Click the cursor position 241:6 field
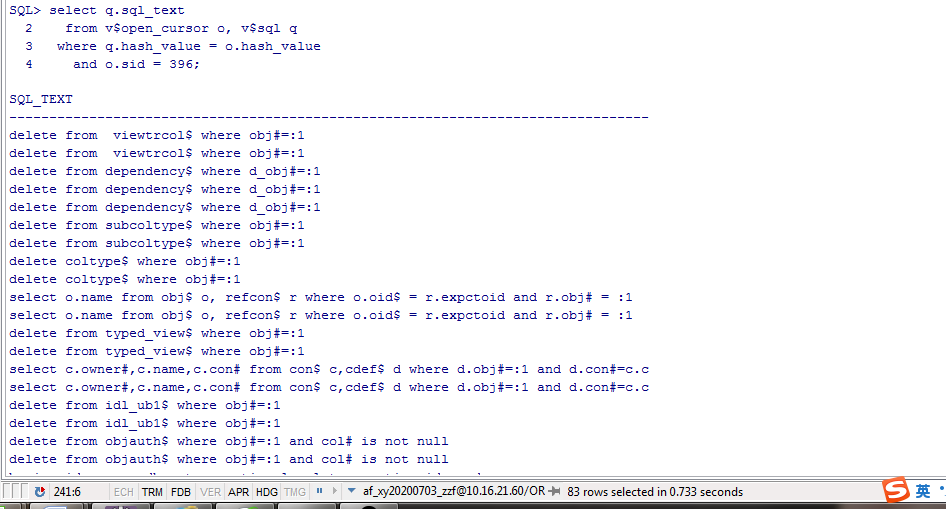Viewport: 946px width, 509px height. tap(67, 492)
